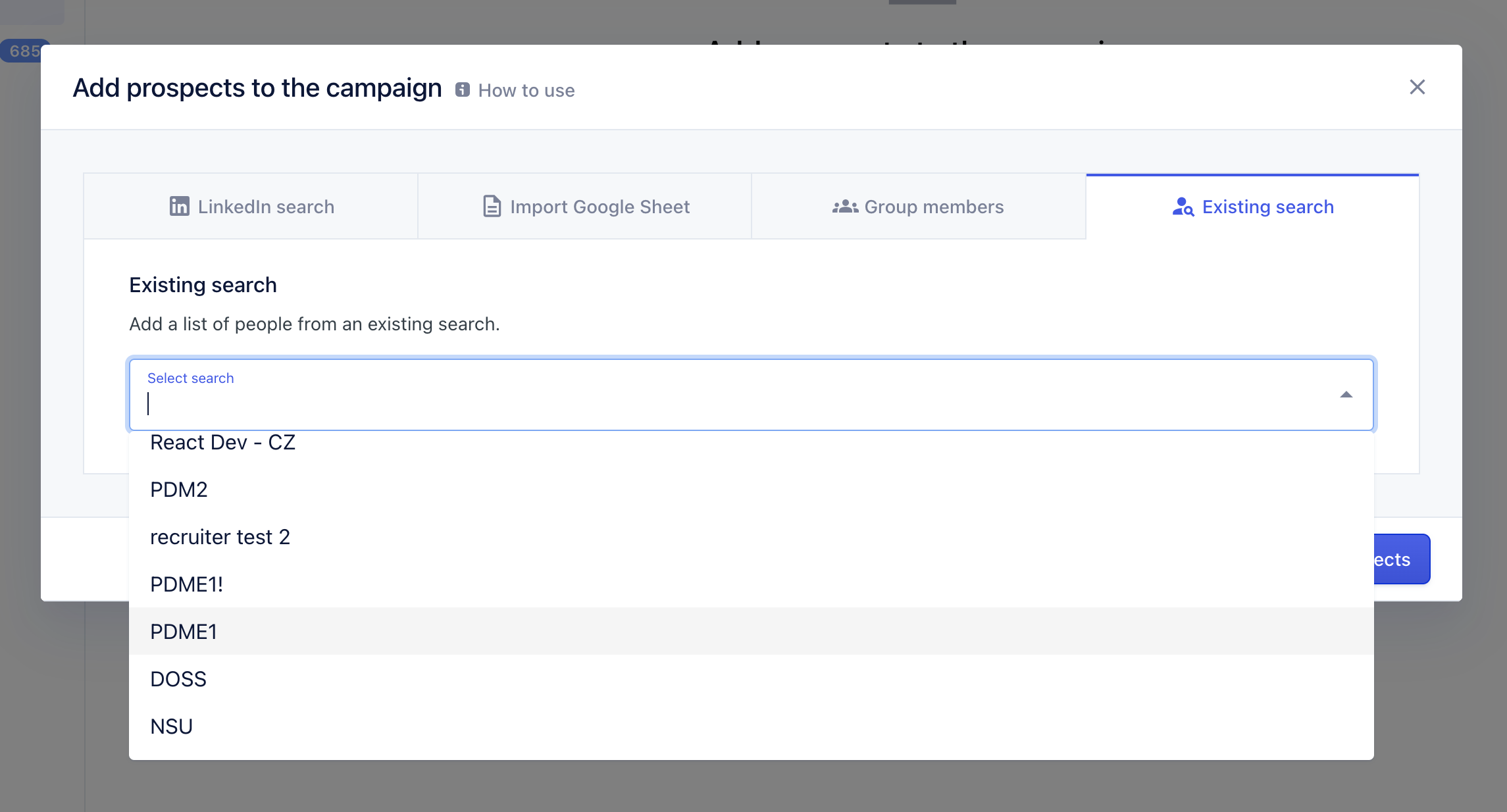
Task: Focus the Select search input field
Action: [752, 395]
